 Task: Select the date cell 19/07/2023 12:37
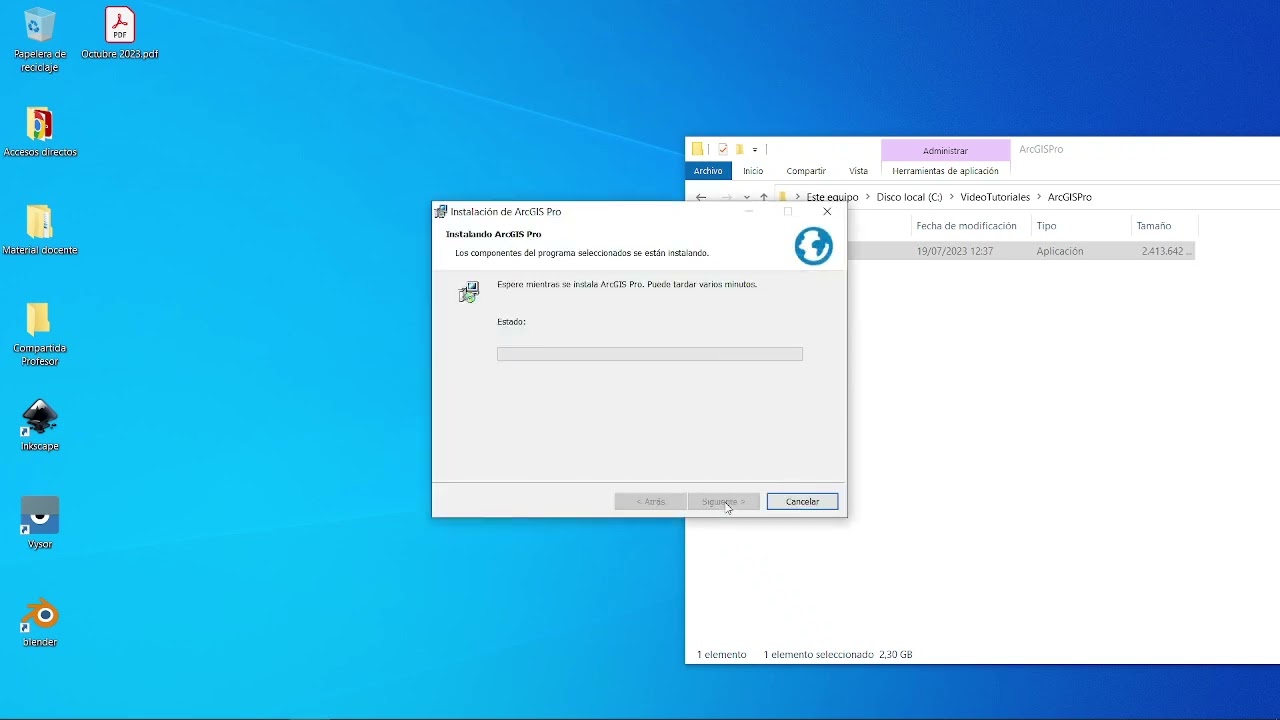(955, 251)
